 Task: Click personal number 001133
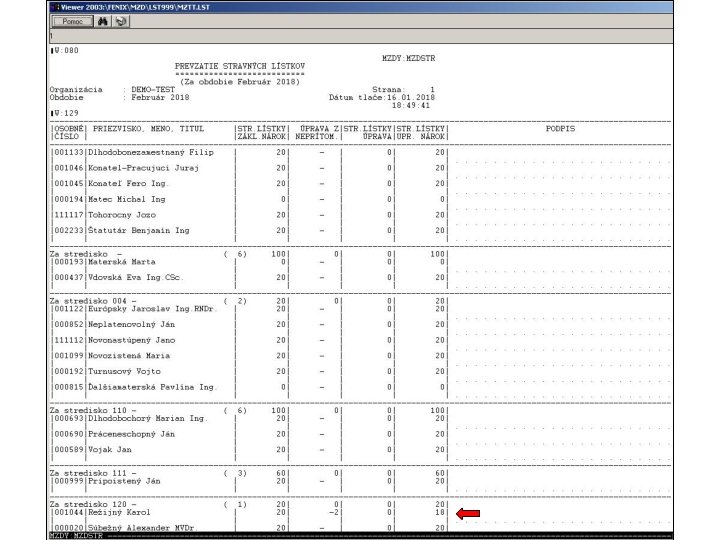69,152
